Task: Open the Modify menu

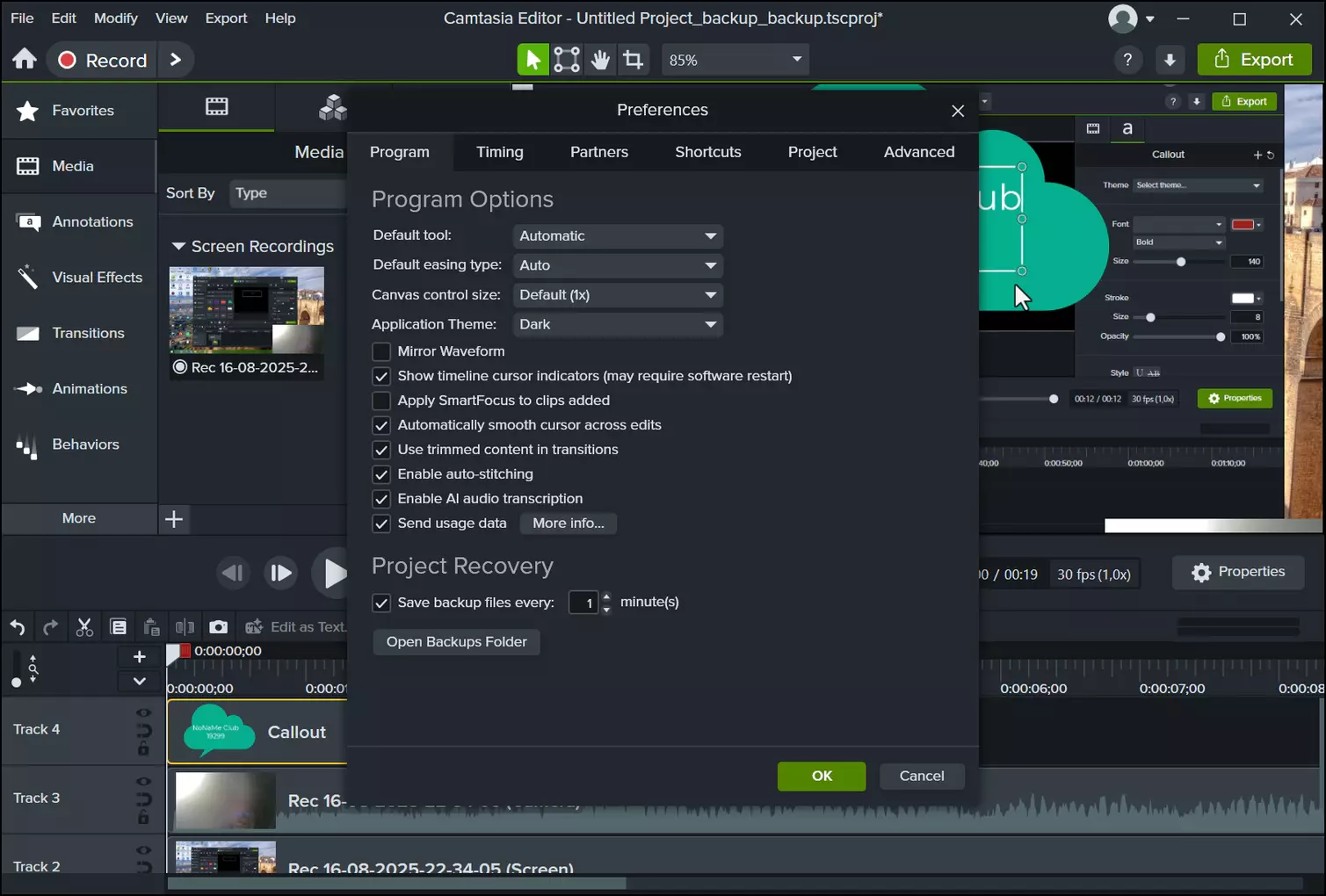Action: tap(116, 18)
